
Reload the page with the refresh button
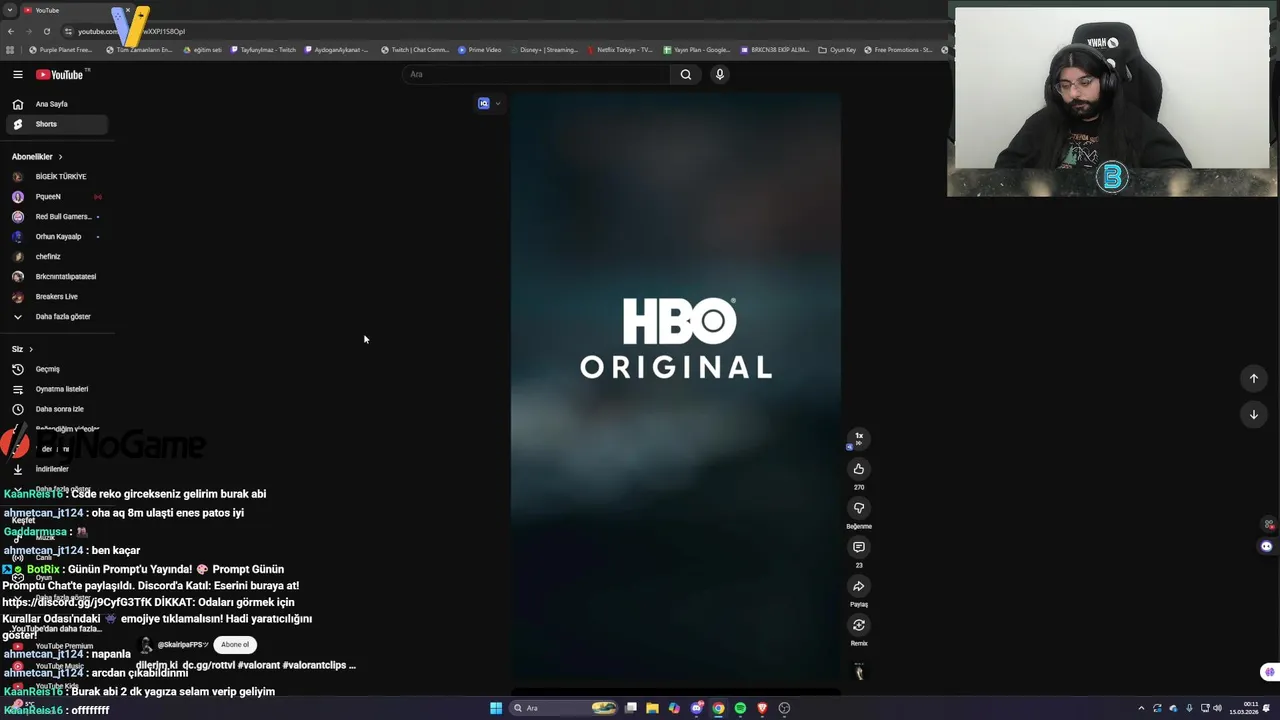(46, 31)
